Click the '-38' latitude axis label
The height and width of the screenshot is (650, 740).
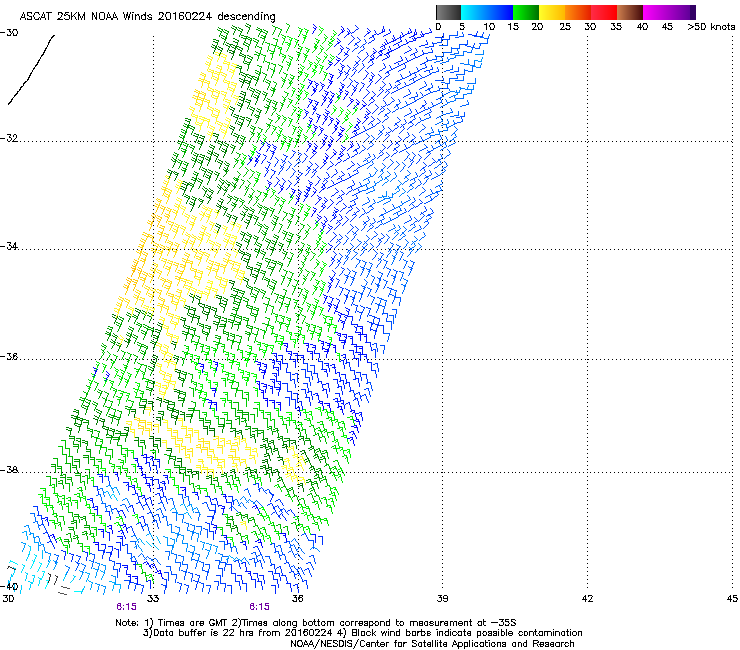(x=9, y=470)
